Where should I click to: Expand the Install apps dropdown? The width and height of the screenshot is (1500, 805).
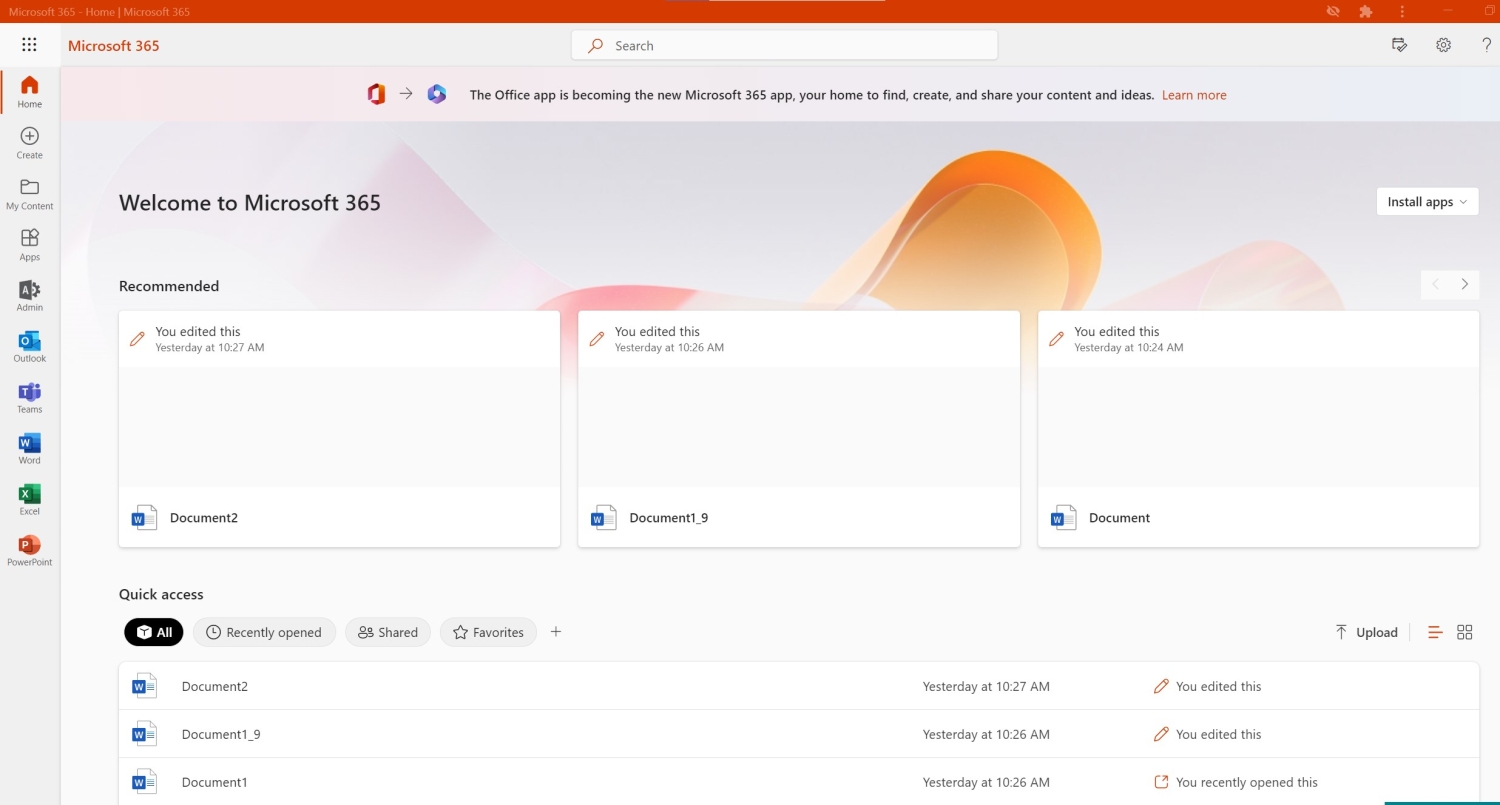coord(1427,202)
